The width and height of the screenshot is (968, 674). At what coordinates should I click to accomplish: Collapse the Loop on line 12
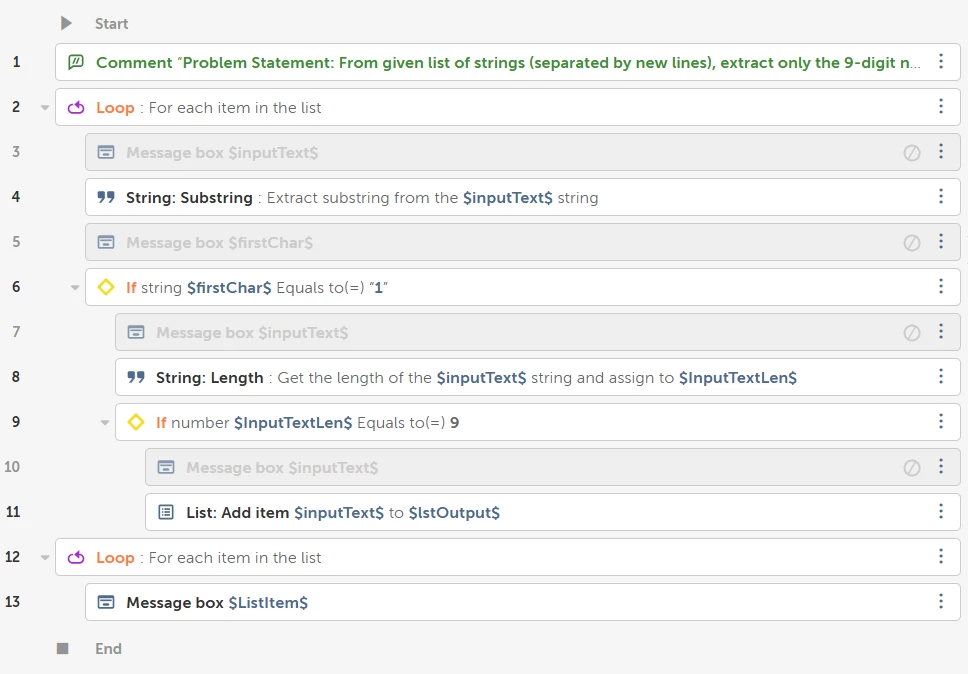[x=45, y=557]
